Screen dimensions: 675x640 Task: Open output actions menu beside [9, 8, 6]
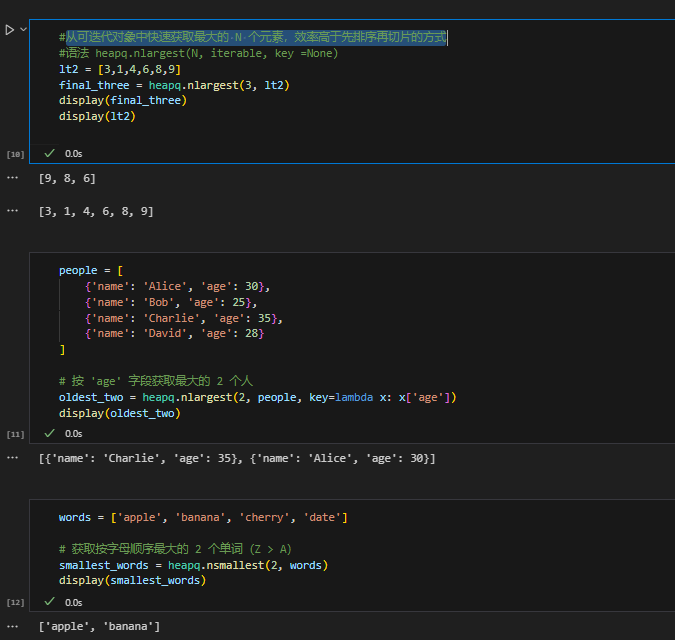(12, 177)
